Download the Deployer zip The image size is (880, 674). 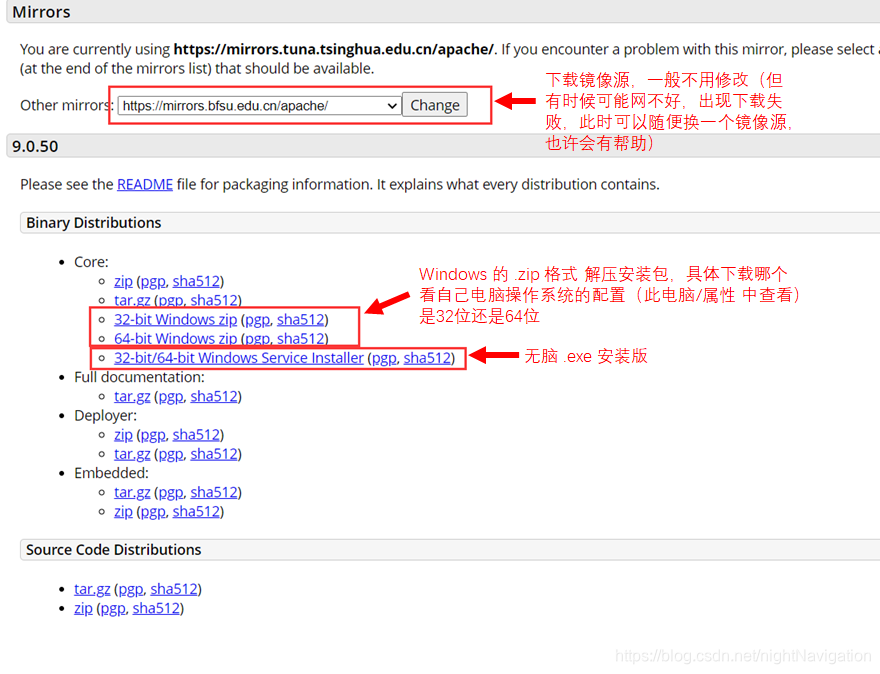point(123,435)
